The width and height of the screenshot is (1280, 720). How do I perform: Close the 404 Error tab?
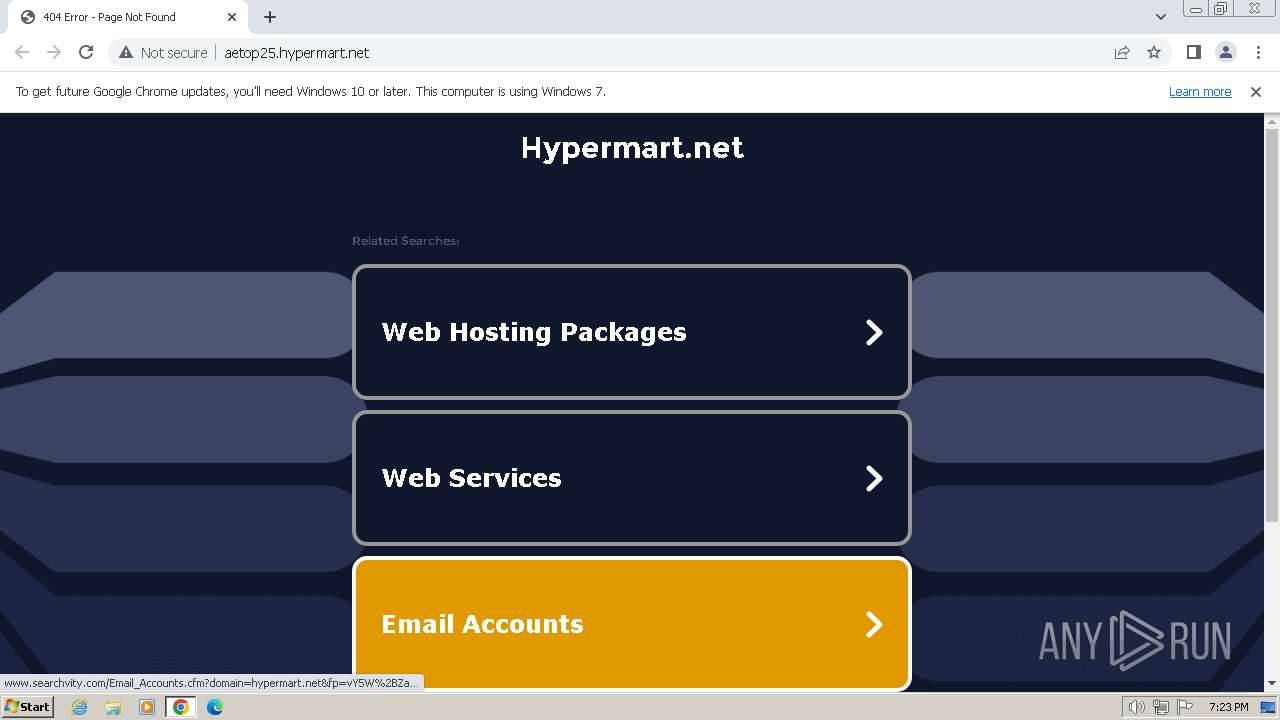point(232,17)
